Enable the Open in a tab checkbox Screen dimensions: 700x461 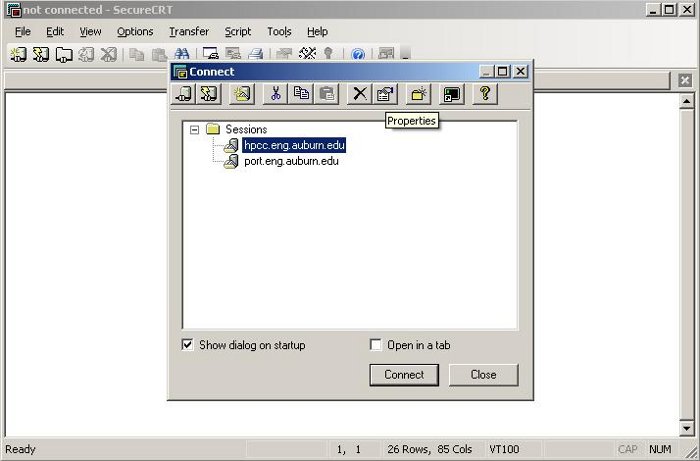coord(376,345)
